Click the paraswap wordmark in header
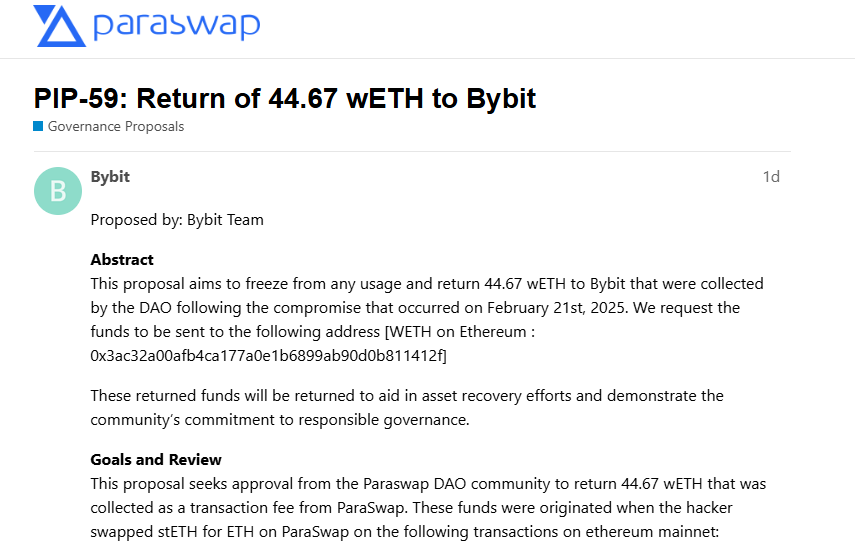Screen dimensions: 855x552 click(176, 25)
